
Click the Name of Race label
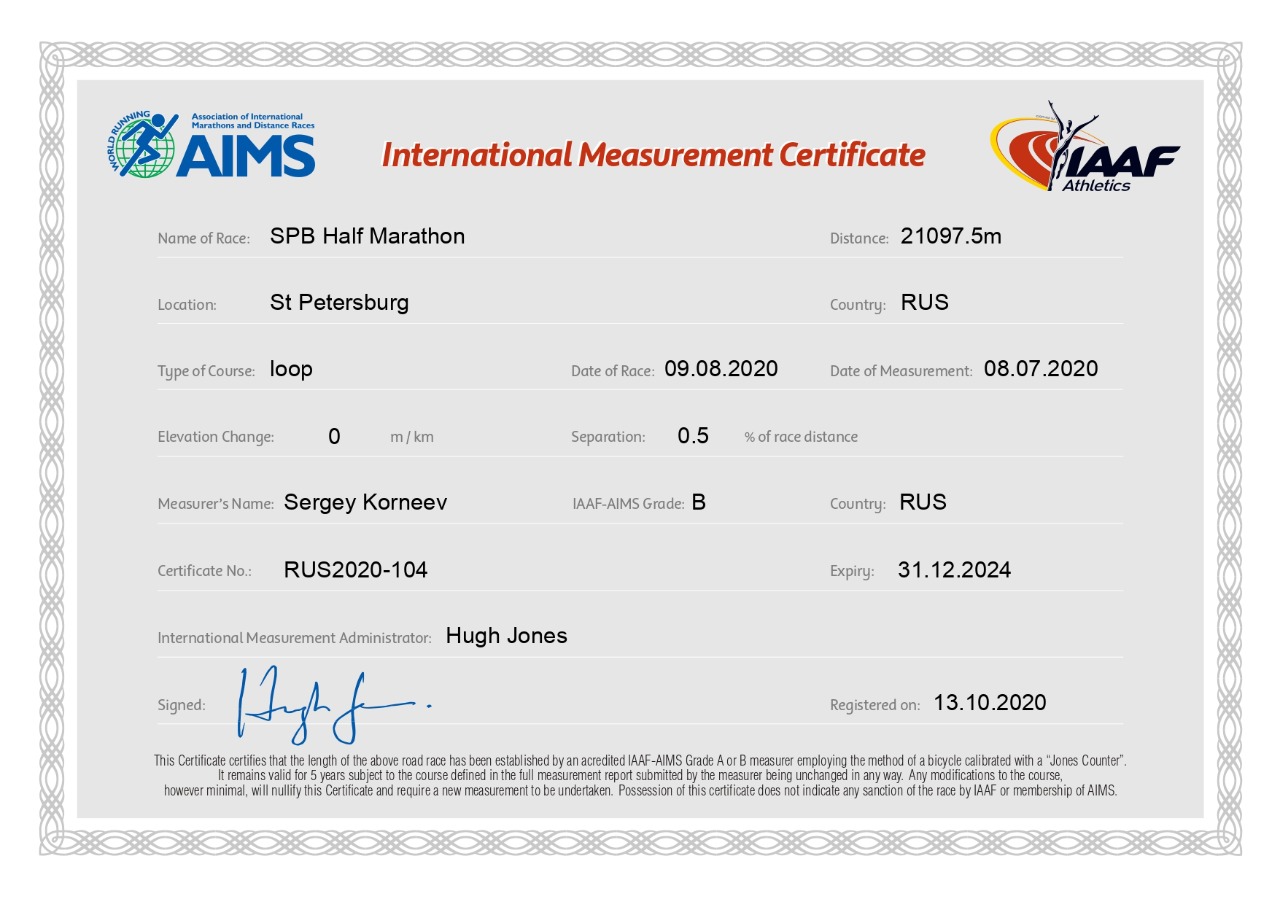tap(203, 239)
